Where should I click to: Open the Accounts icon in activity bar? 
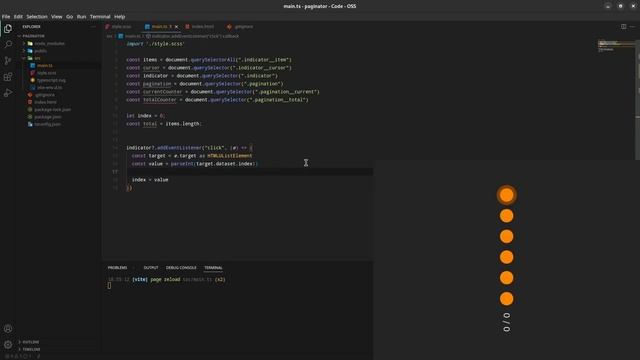[x=8, y=329]
